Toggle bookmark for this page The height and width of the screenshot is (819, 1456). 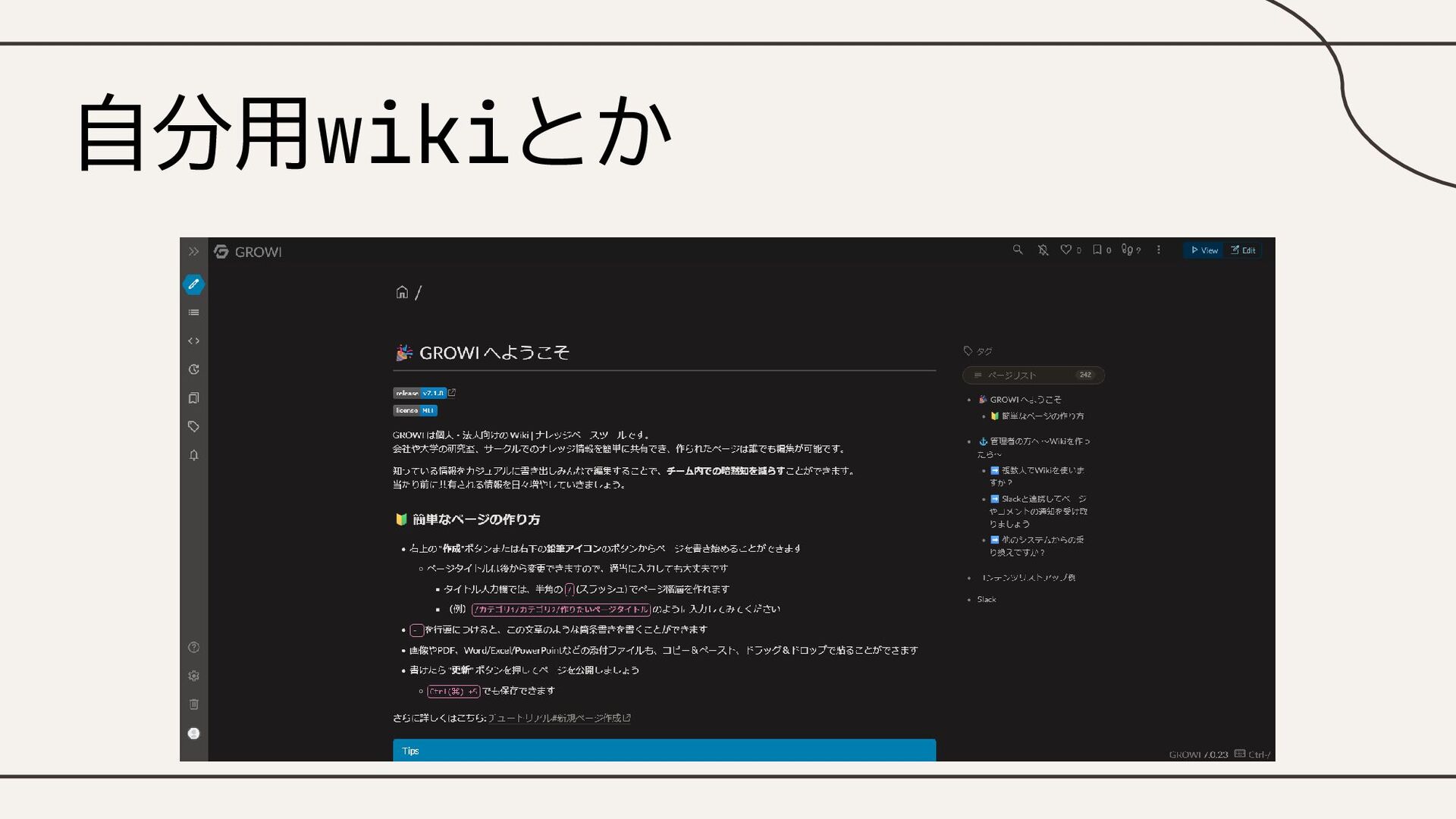(1097, 249)
